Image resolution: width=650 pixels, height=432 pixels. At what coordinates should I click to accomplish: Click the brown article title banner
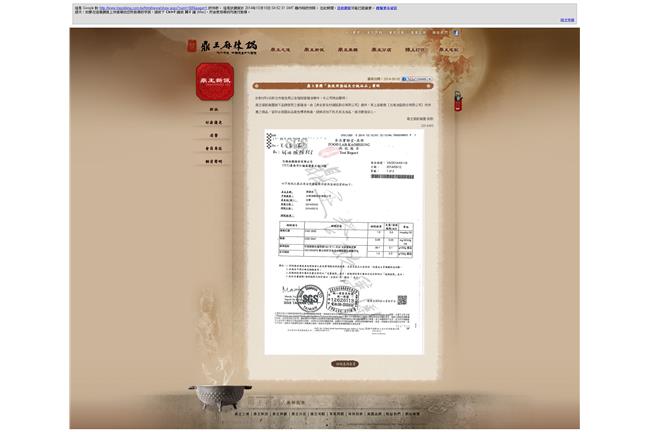[343, 86]
